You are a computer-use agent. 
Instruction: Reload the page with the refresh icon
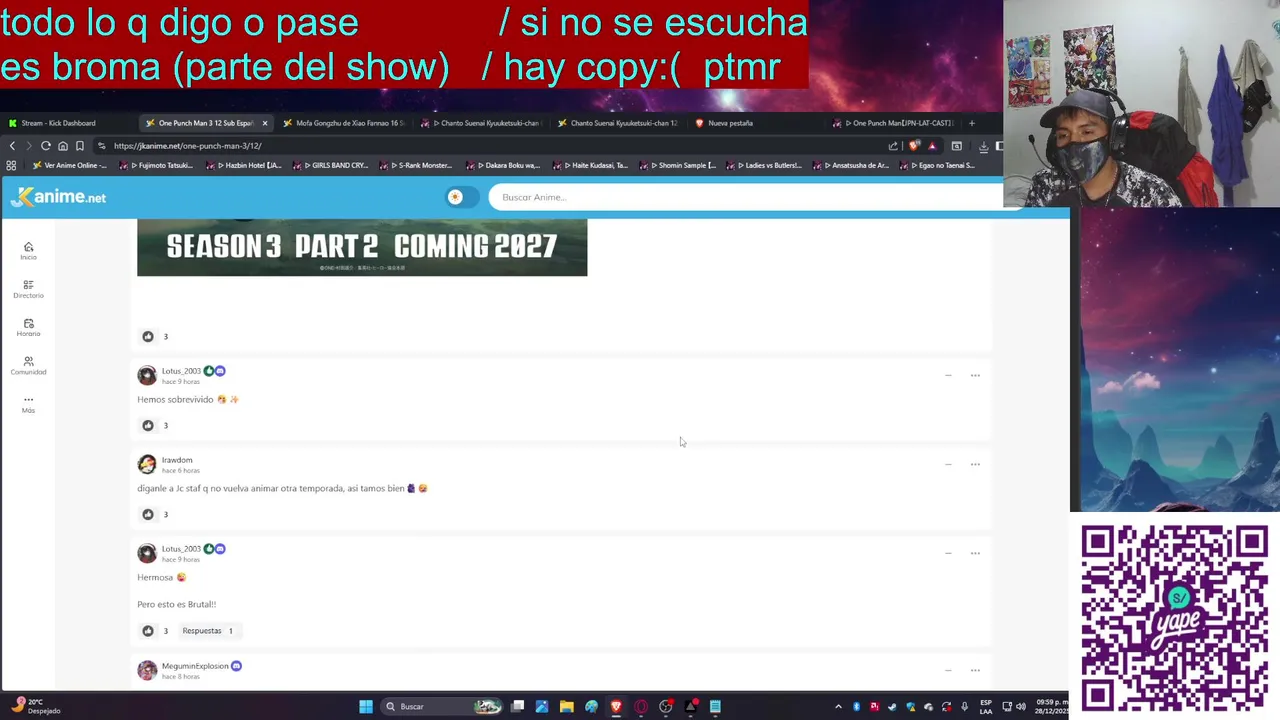tap(45, 146)
